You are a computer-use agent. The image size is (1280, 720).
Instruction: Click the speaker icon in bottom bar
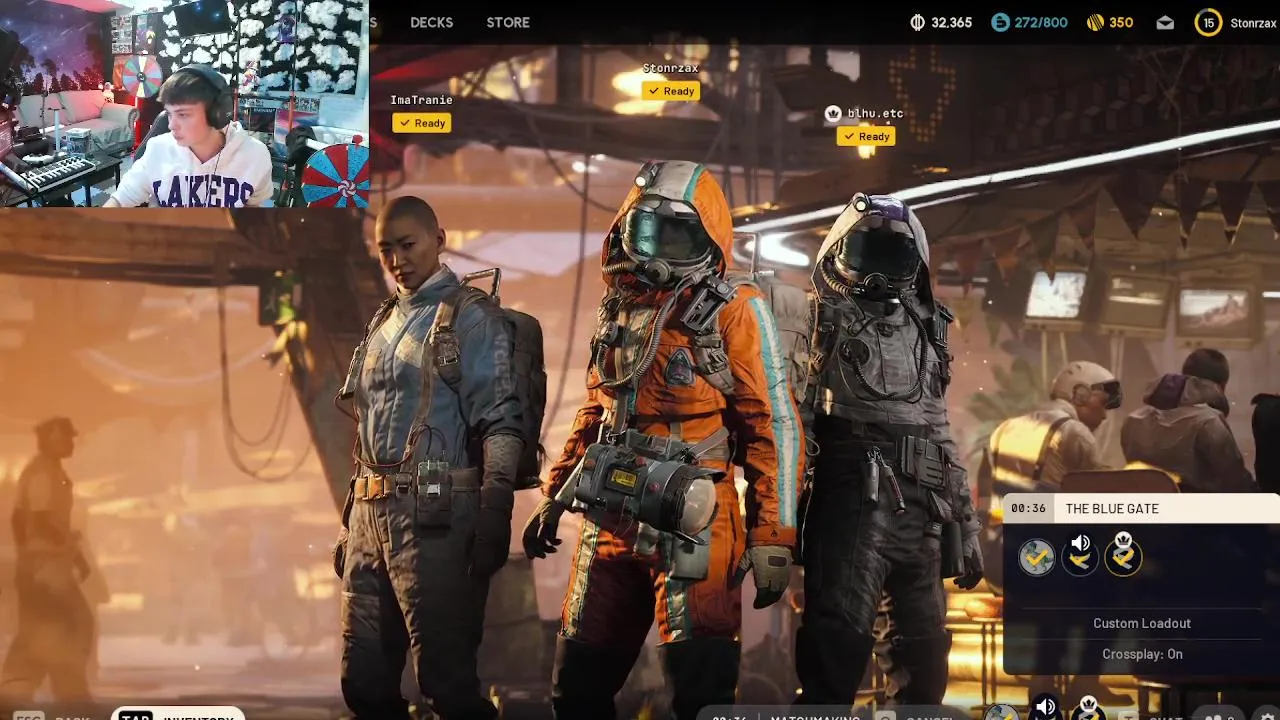[1046, 708]
